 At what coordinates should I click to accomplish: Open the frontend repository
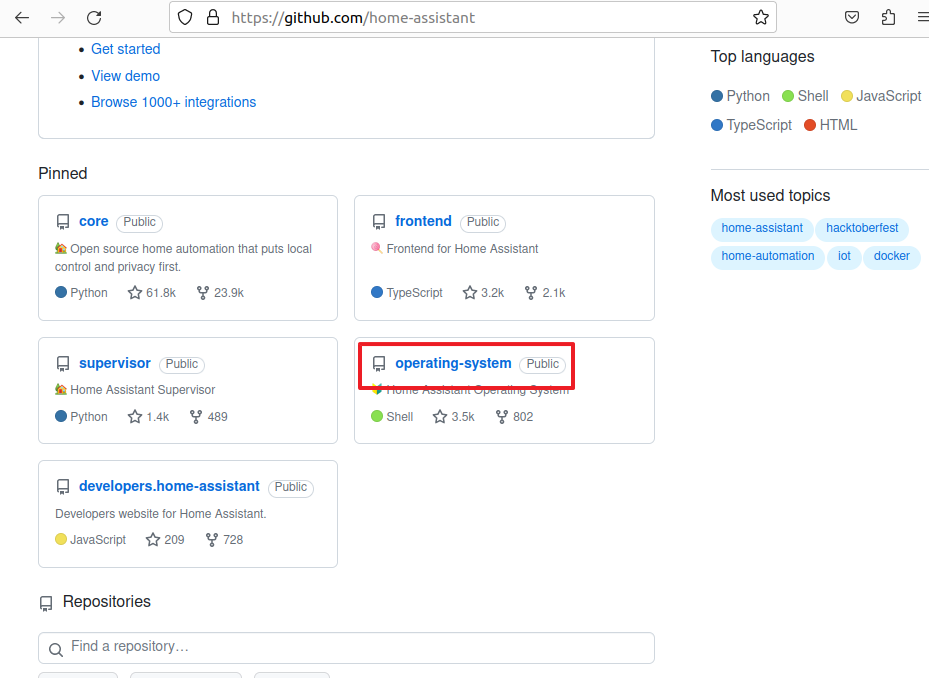coord(423,221)
